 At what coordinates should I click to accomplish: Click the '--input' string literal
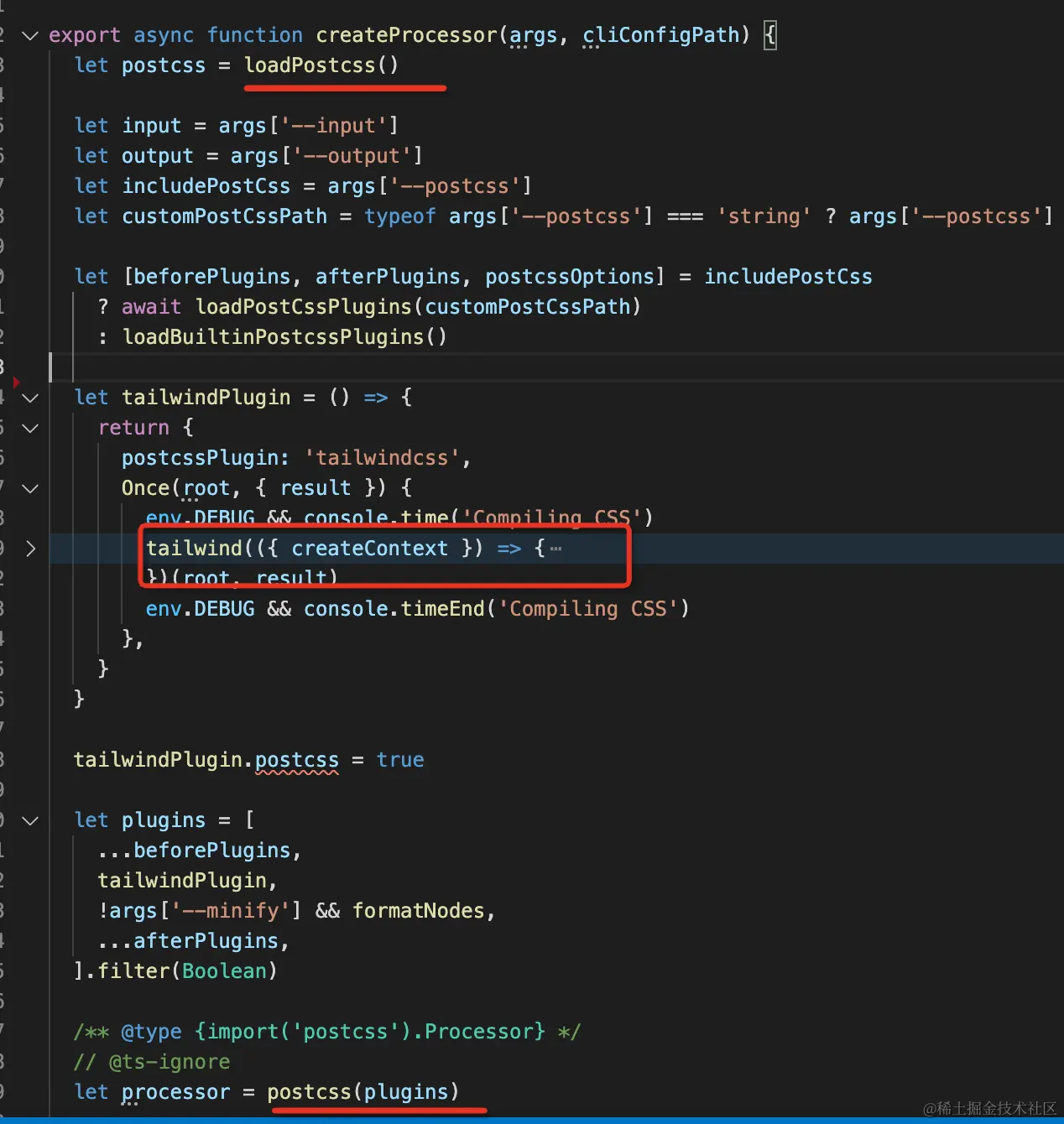(x=333, y=126)
